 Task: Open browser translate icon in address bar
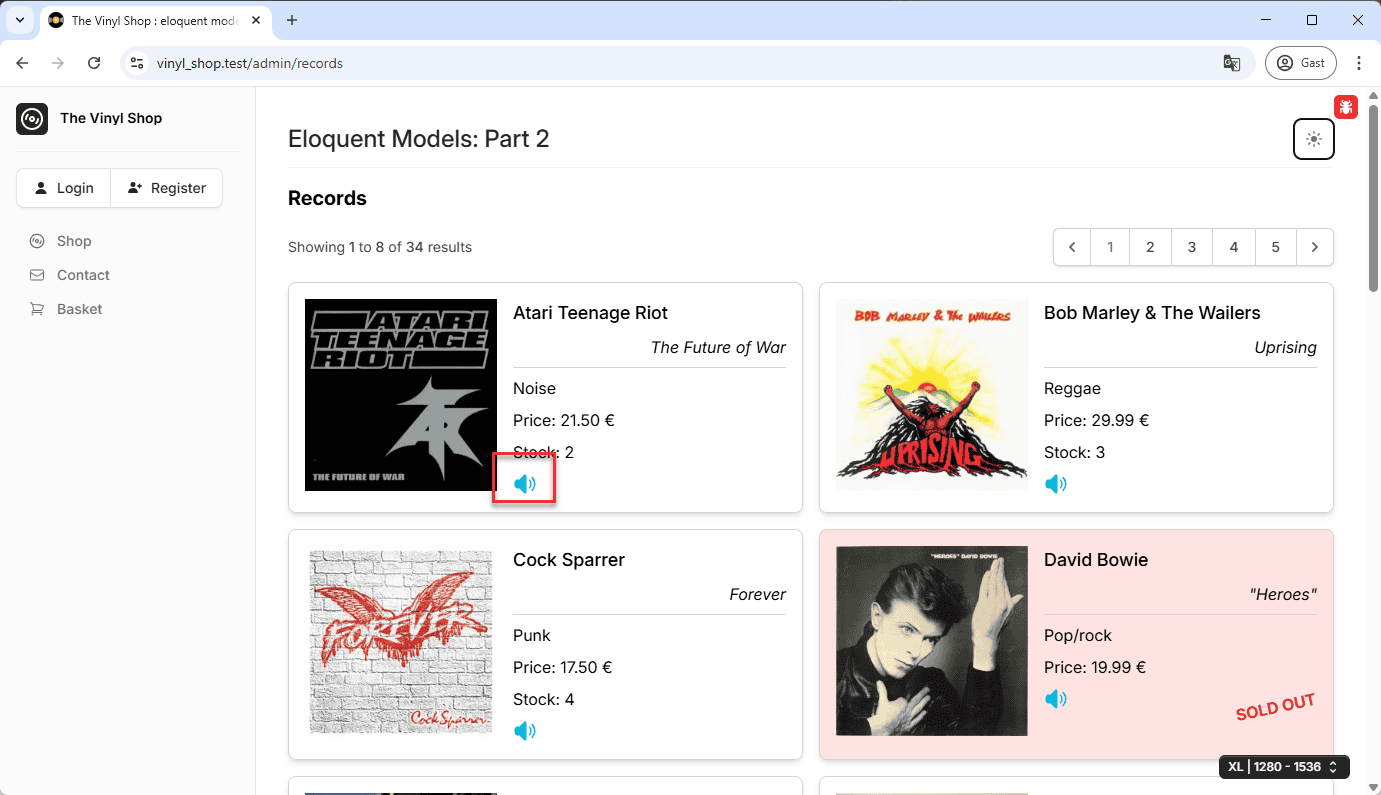pos(1232,63)
